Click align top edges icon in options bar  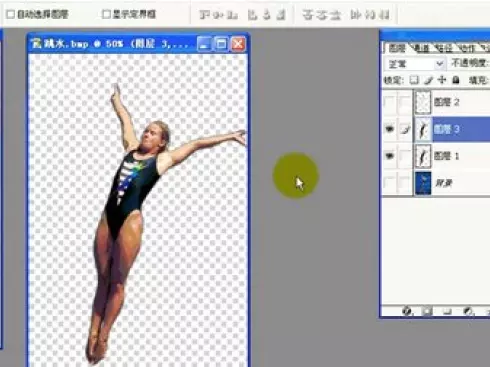click(204, 15)
